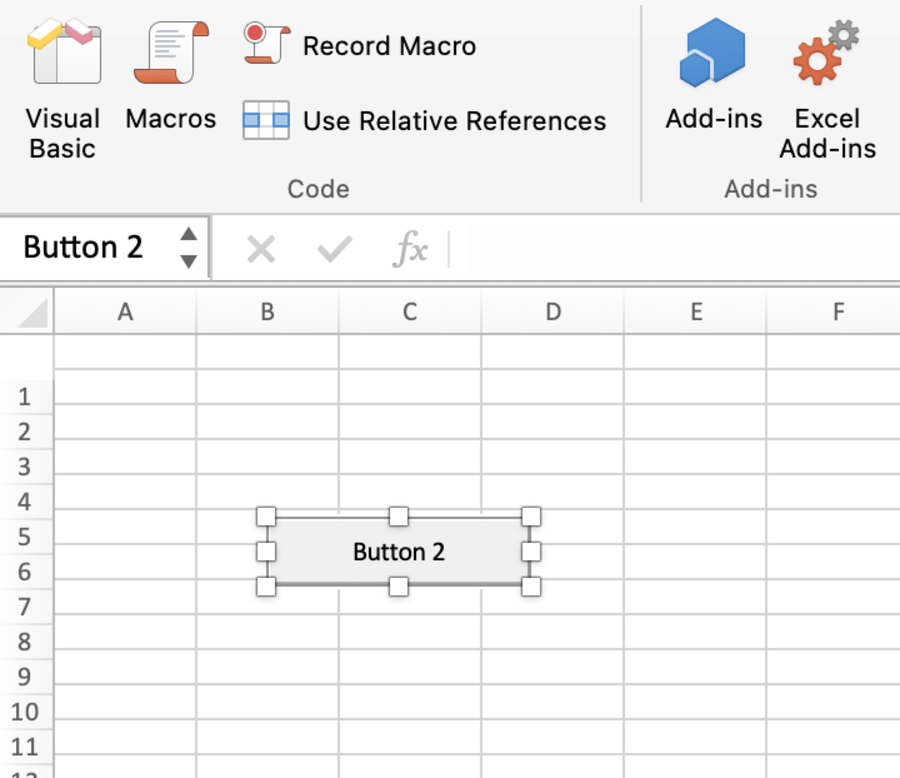
Task: Select cell F8 in the grid
Action: click(834, 632)
